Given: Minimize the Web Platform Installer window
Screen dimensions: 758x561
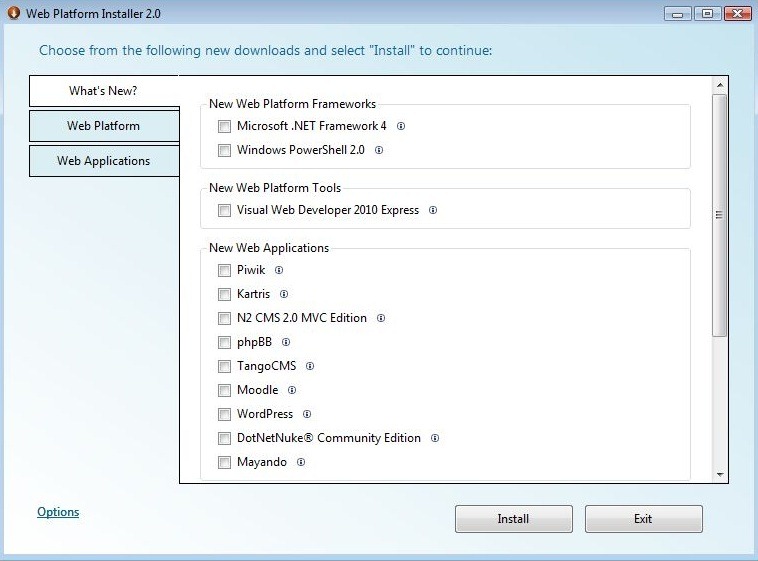Looking at the screenshot, I should point(678,14).
